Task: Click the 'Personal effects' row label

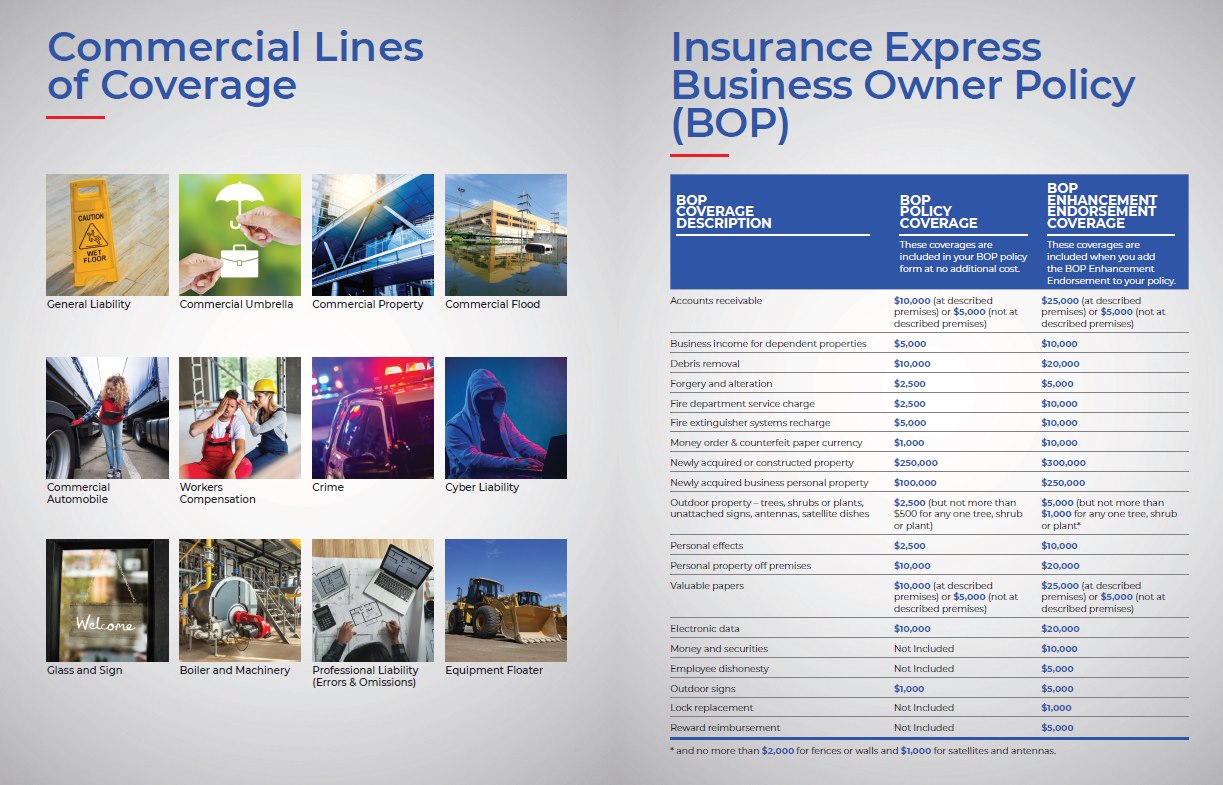Action: pyautogui.click(x=707, y=546)
